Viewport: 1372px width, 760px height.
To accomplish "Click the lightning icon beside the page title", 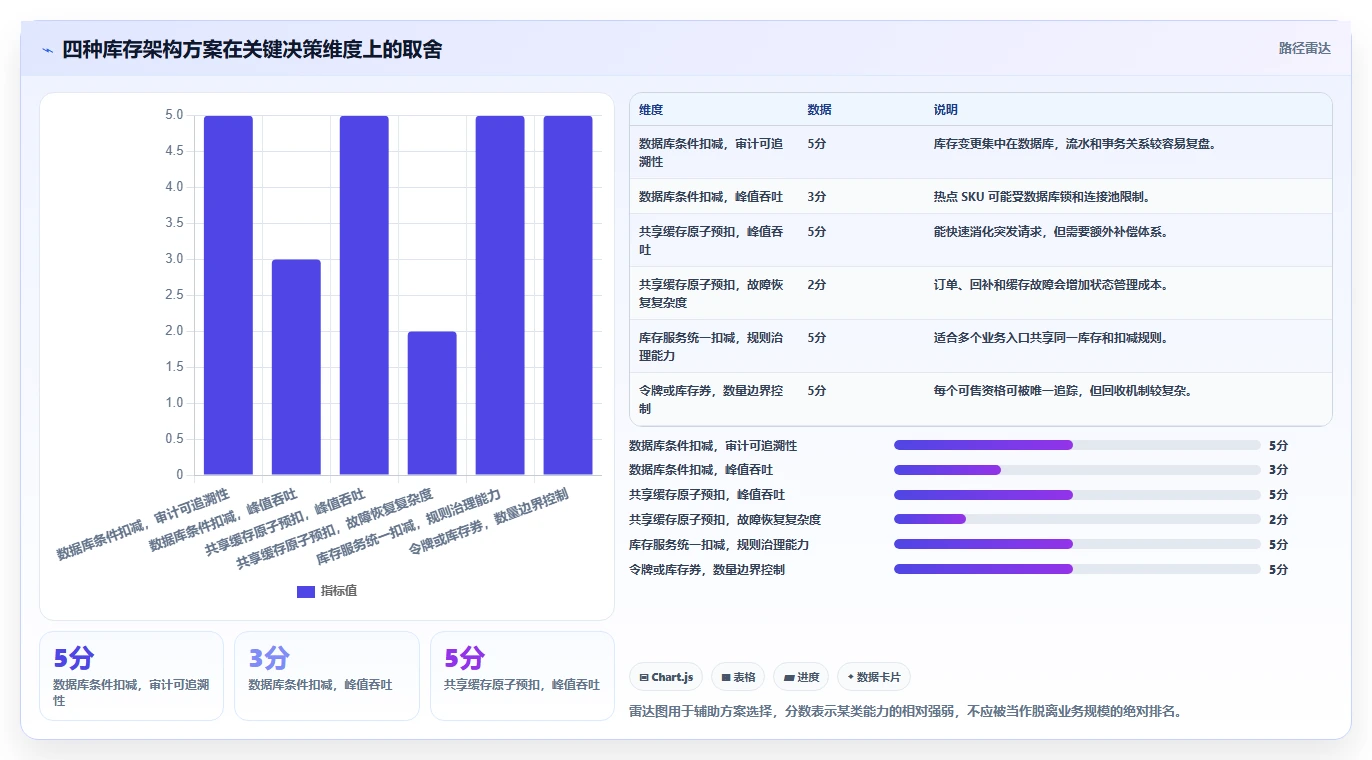I will click(47, 50).
